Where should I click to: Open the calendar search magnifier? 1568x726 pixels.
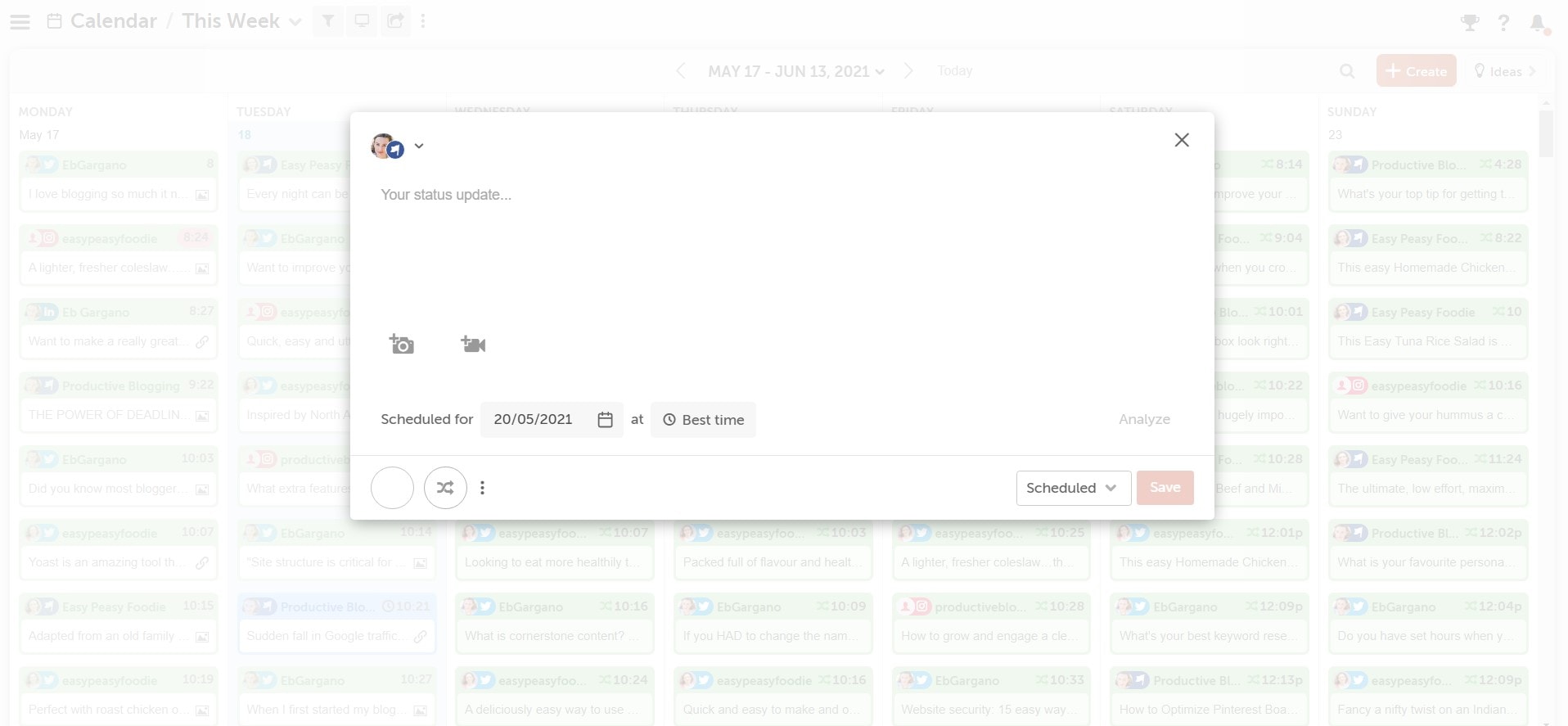point(1347,71)
